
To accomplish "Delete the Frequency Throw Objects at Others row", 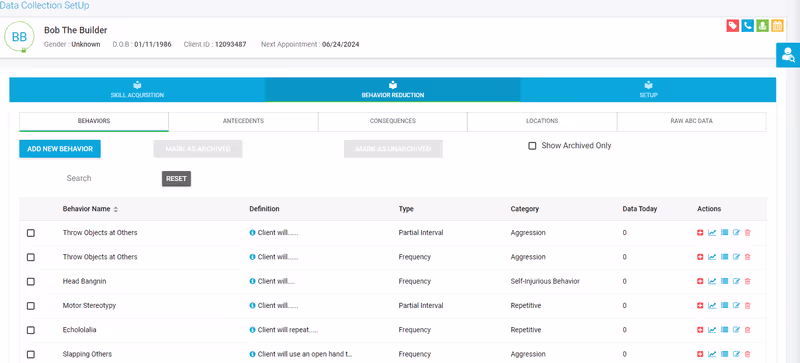I will tap(747, 257).
